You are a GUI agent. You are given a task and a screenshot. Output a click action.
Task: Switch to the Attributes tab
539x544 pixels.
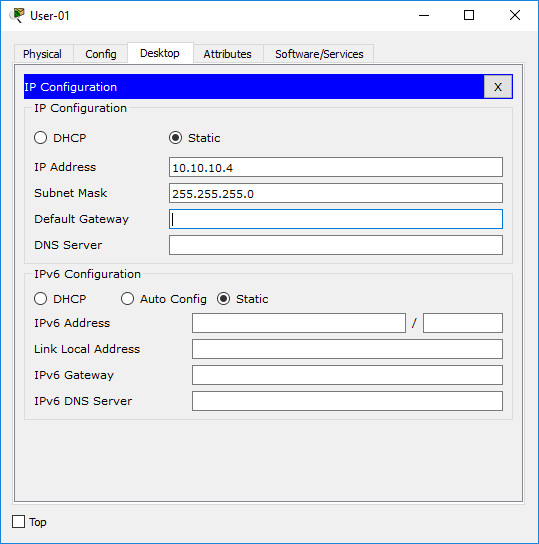228,54
